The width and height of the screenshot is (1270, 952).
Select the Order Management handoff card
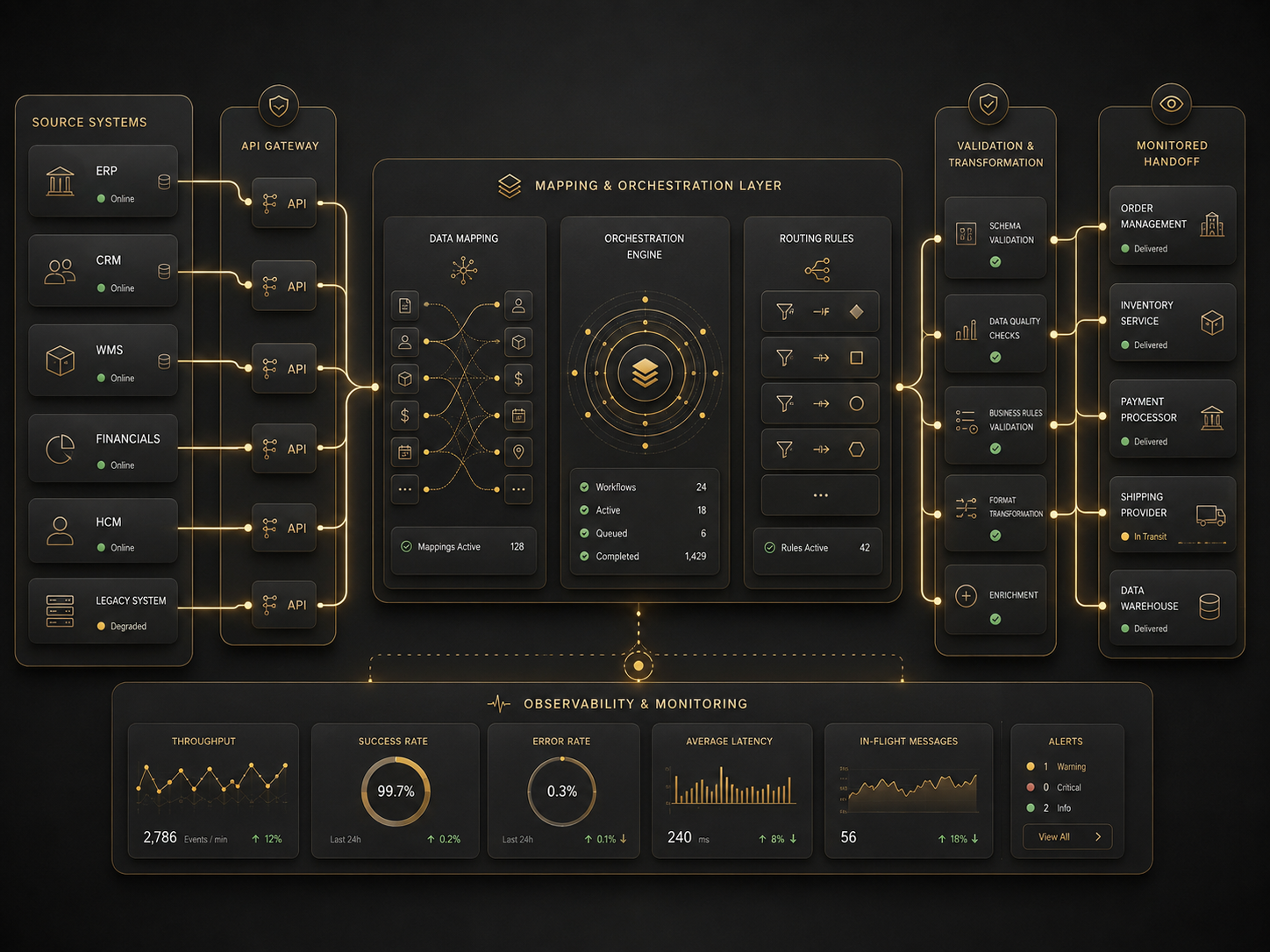click(1173, 226)
